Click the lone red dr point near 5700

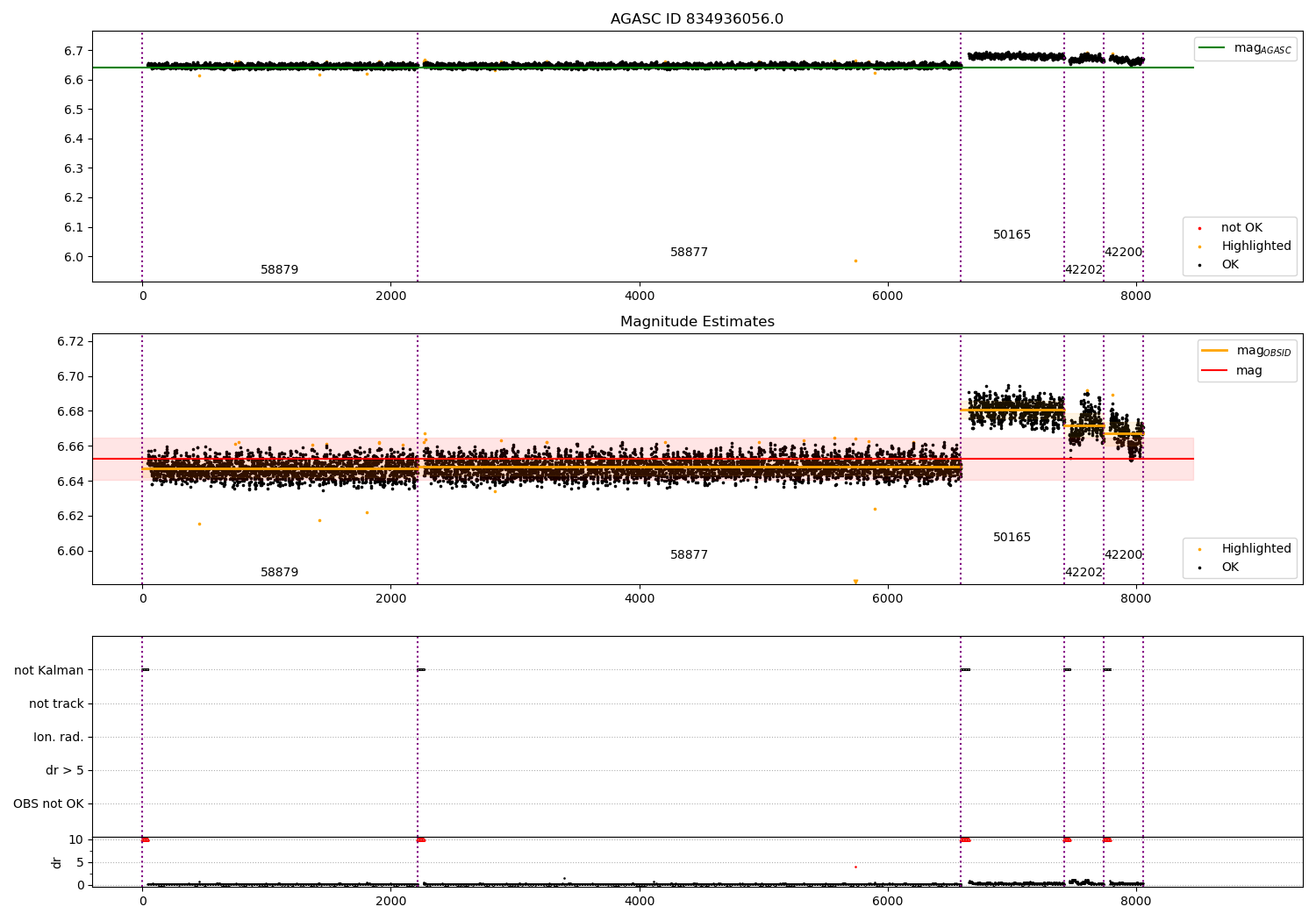[855, 867]
